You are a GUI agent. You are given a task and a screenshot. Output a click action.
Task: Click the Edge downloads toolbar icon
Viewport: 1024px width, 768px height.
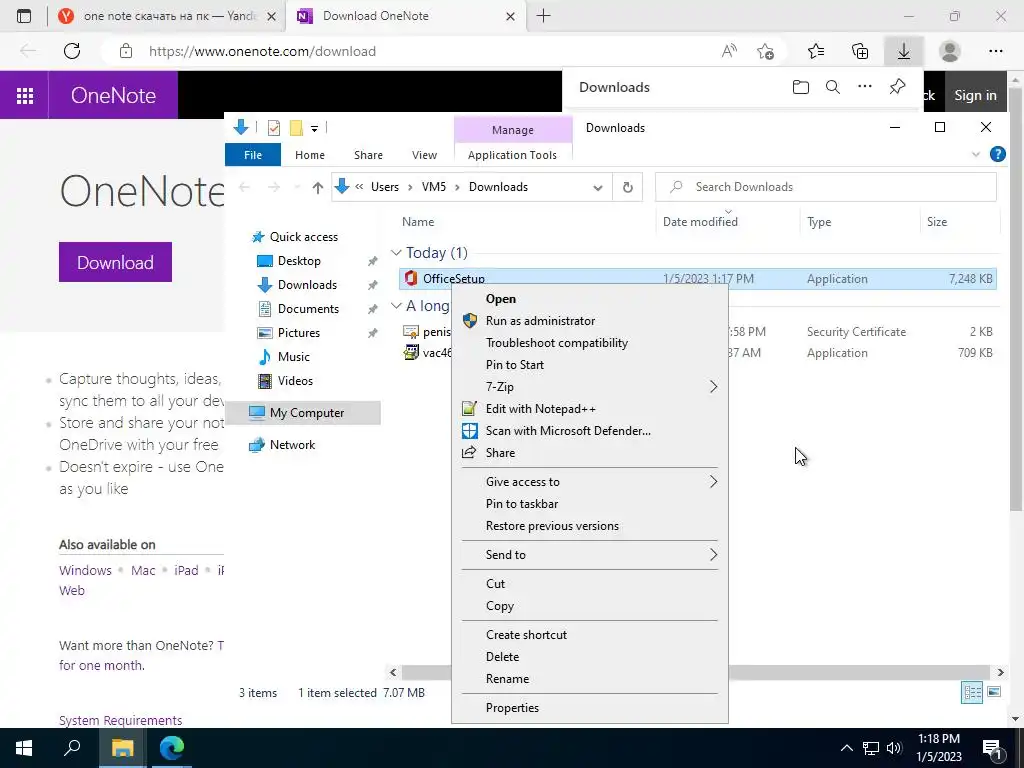click(904, 51)
